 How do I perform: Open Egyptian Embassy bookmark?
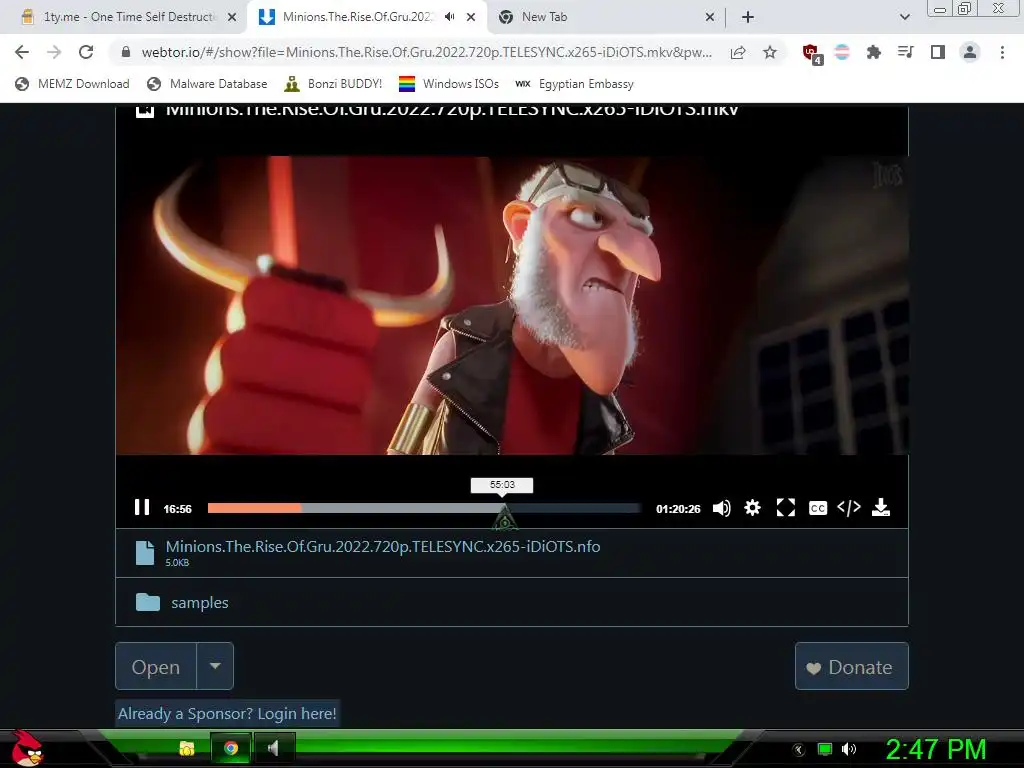[574, 84]
